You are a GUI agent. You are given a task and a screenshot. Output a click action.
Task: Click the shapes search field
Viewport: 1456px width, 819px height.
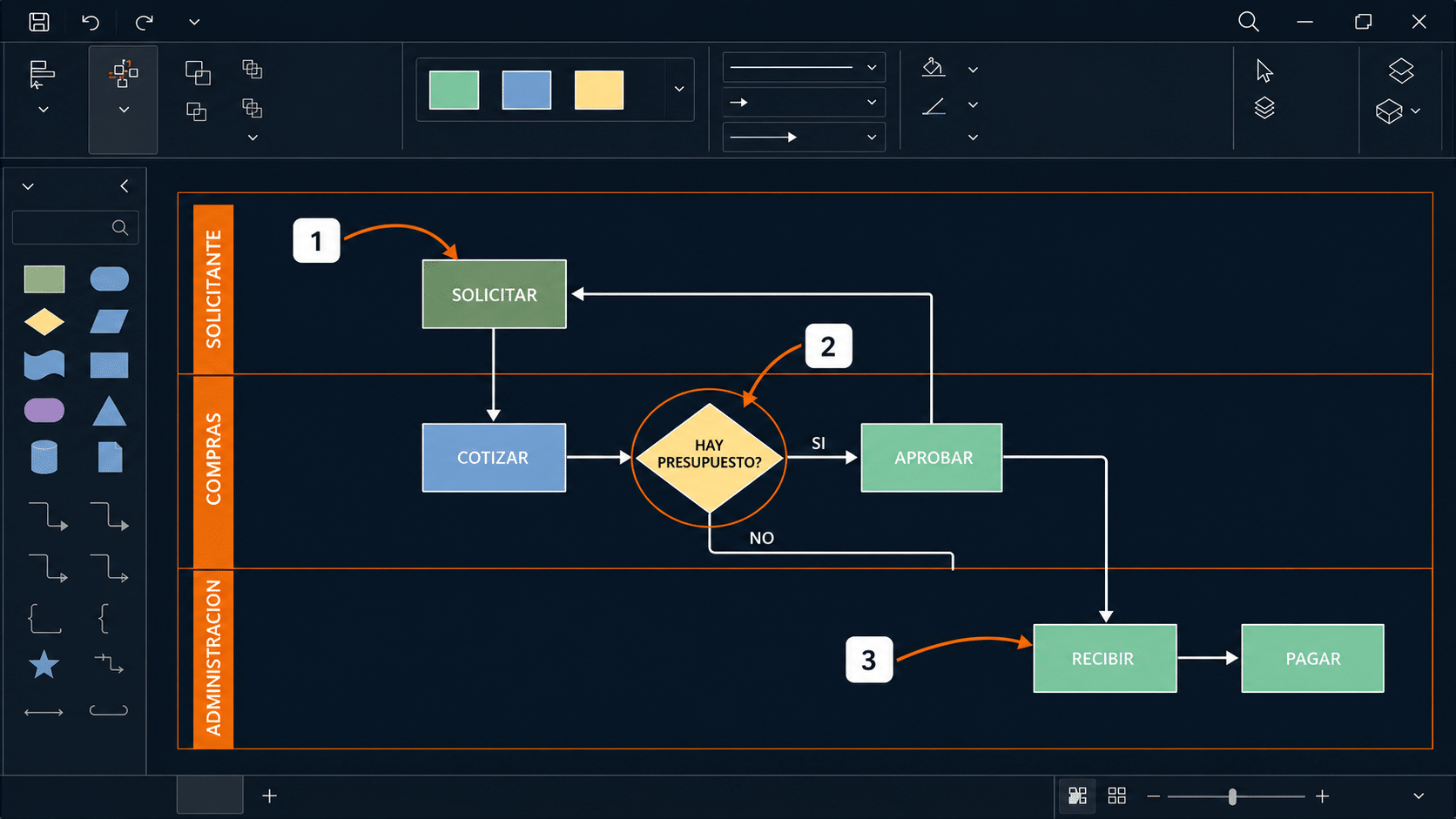tap(75, 227)
